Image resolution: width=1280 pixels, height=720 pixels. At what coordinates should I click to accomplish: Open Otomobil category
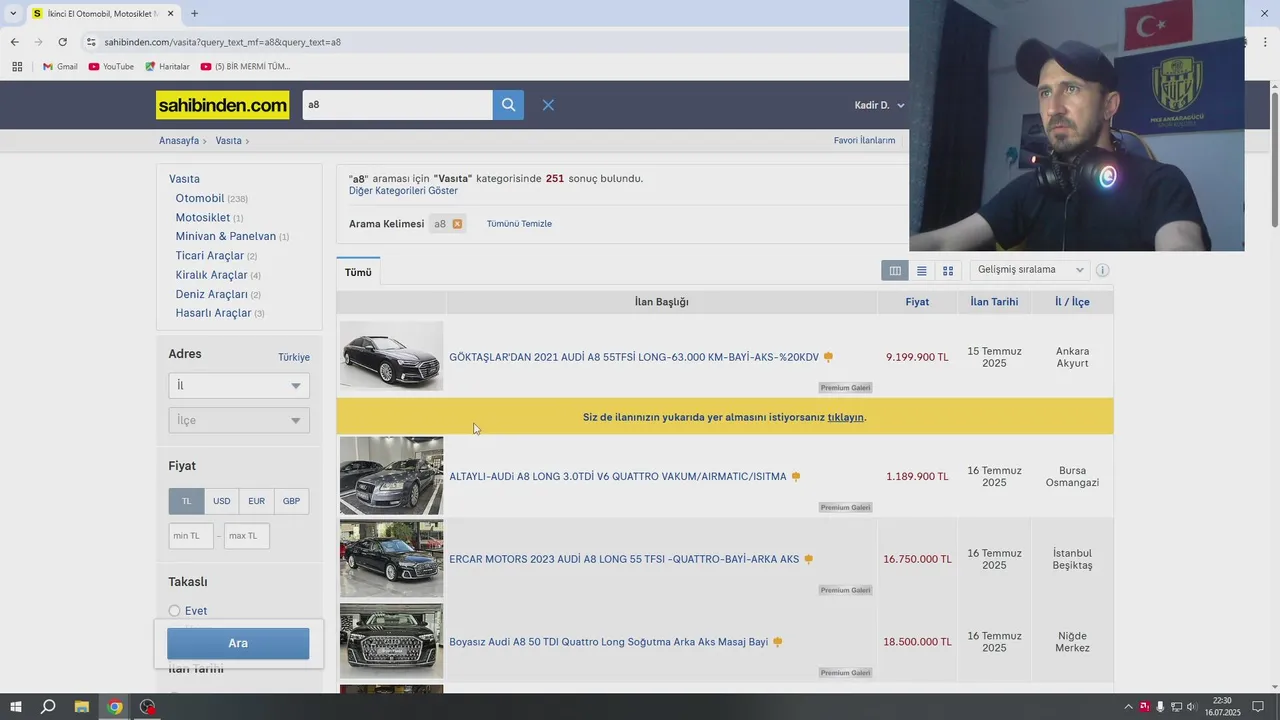tap(200, 198)
